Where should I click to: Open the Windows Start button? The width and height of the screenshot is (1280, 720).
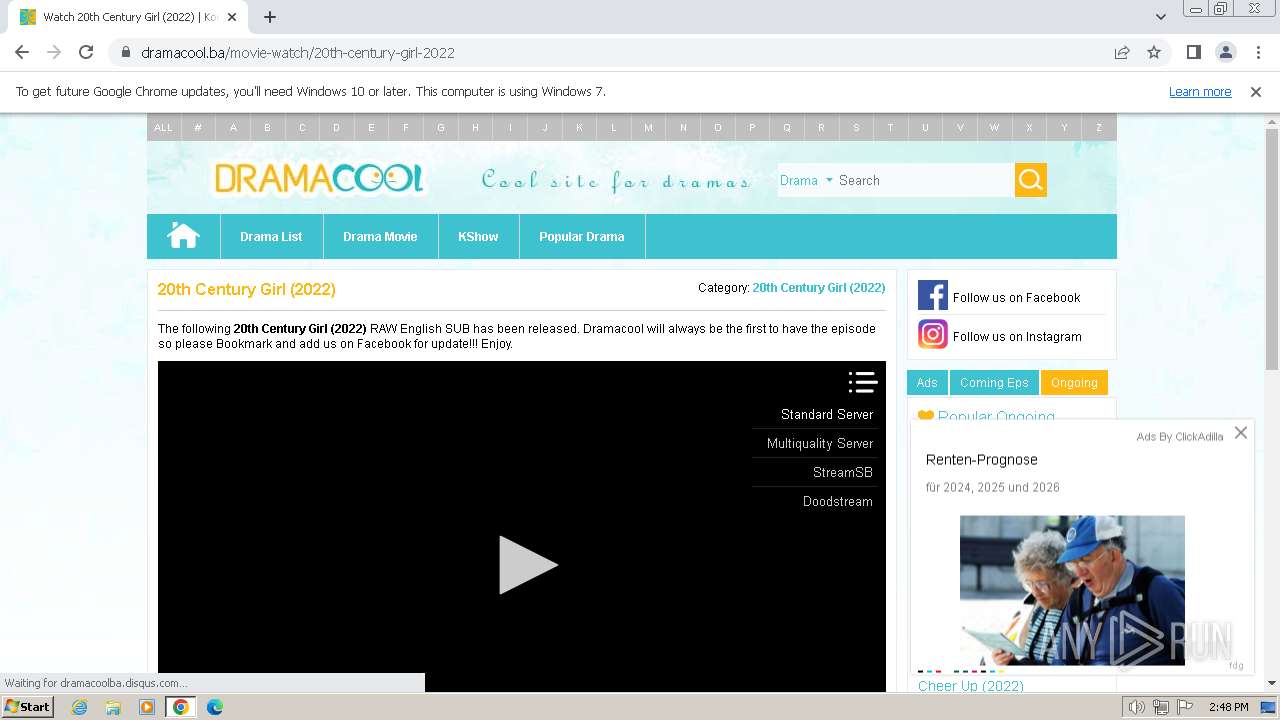pyautogui.click(x=28, y=706)
